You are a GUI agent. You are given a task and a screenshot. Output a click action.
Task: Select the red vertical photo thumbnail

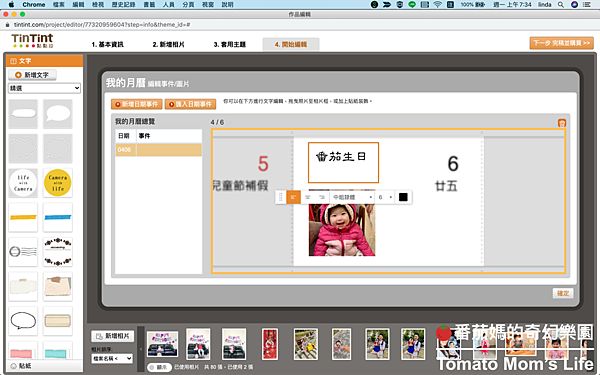pos(270,344)
